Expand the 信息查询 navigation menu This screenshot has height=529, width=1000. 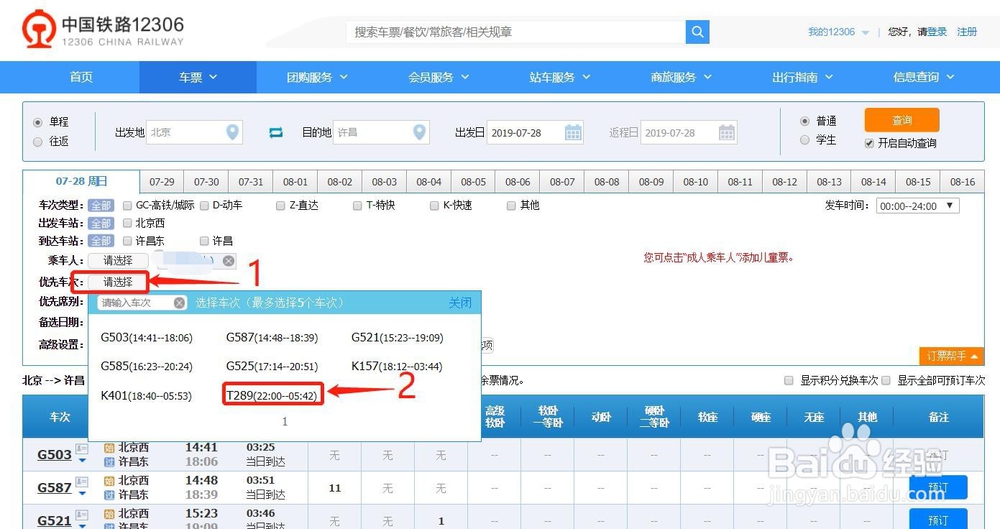(x=923, y=77)
